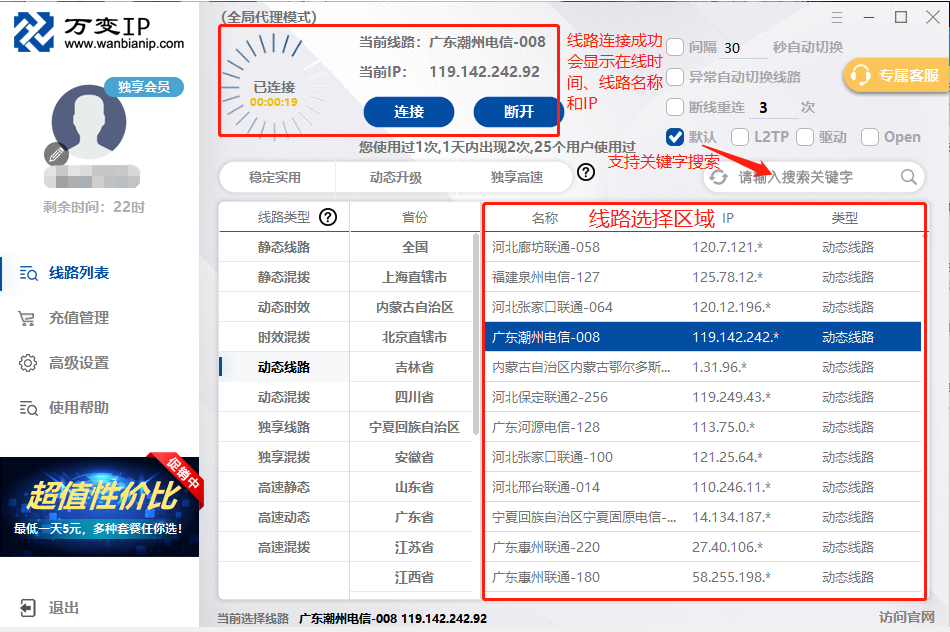Click the shopping cart icon for 充值管理
The image size is (950, 632).
click(27, 318)
